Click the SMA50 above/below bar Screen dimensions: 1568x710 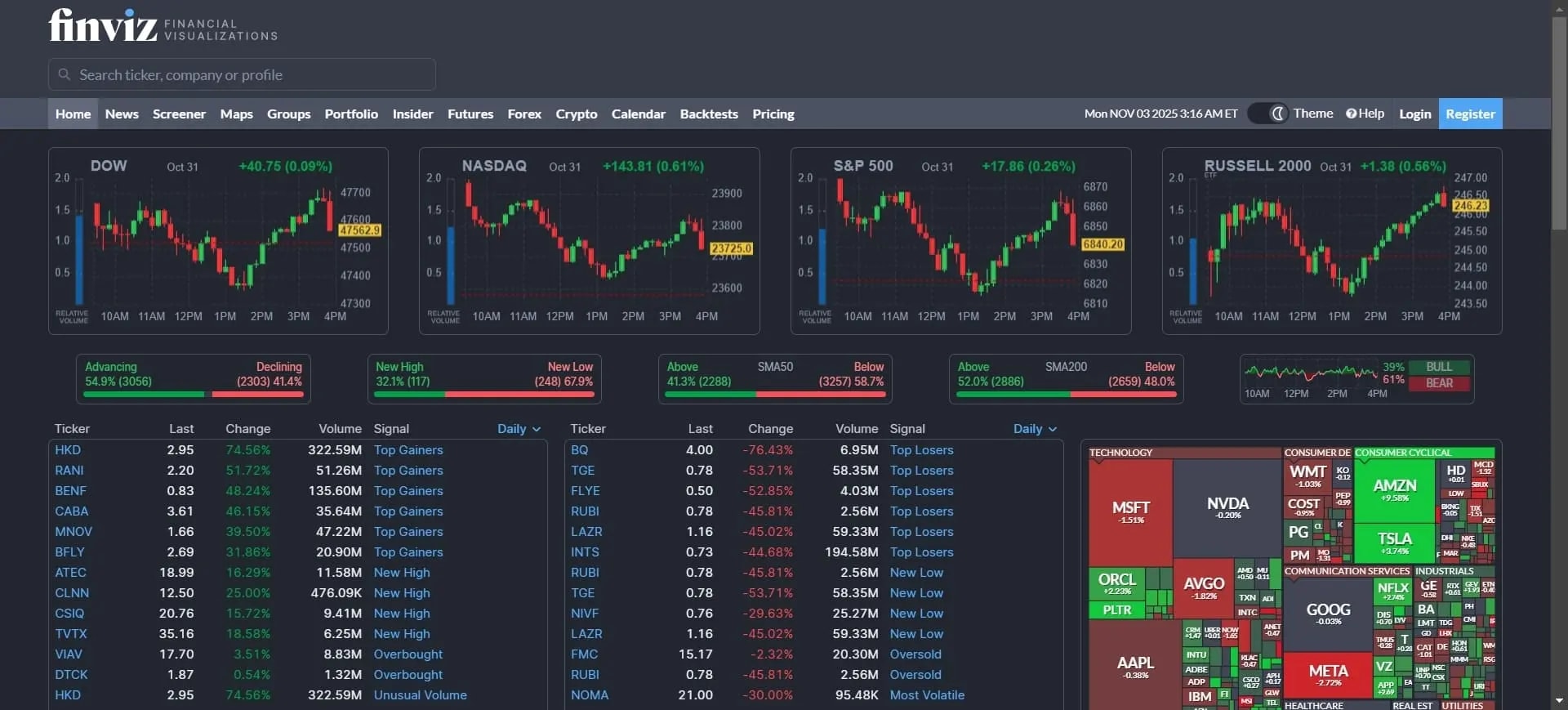coord(775,395)
